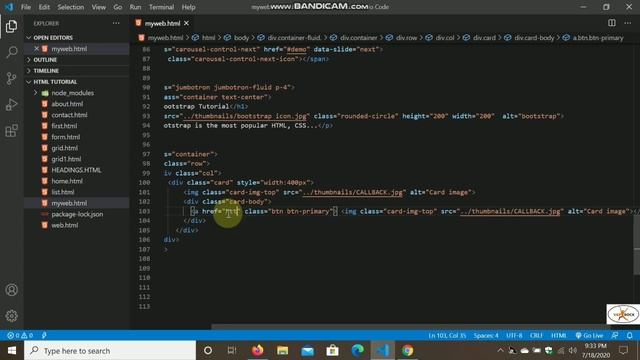Expand the Outline section
Viewport: 640px width, 360px height.
tap(45, 60)
